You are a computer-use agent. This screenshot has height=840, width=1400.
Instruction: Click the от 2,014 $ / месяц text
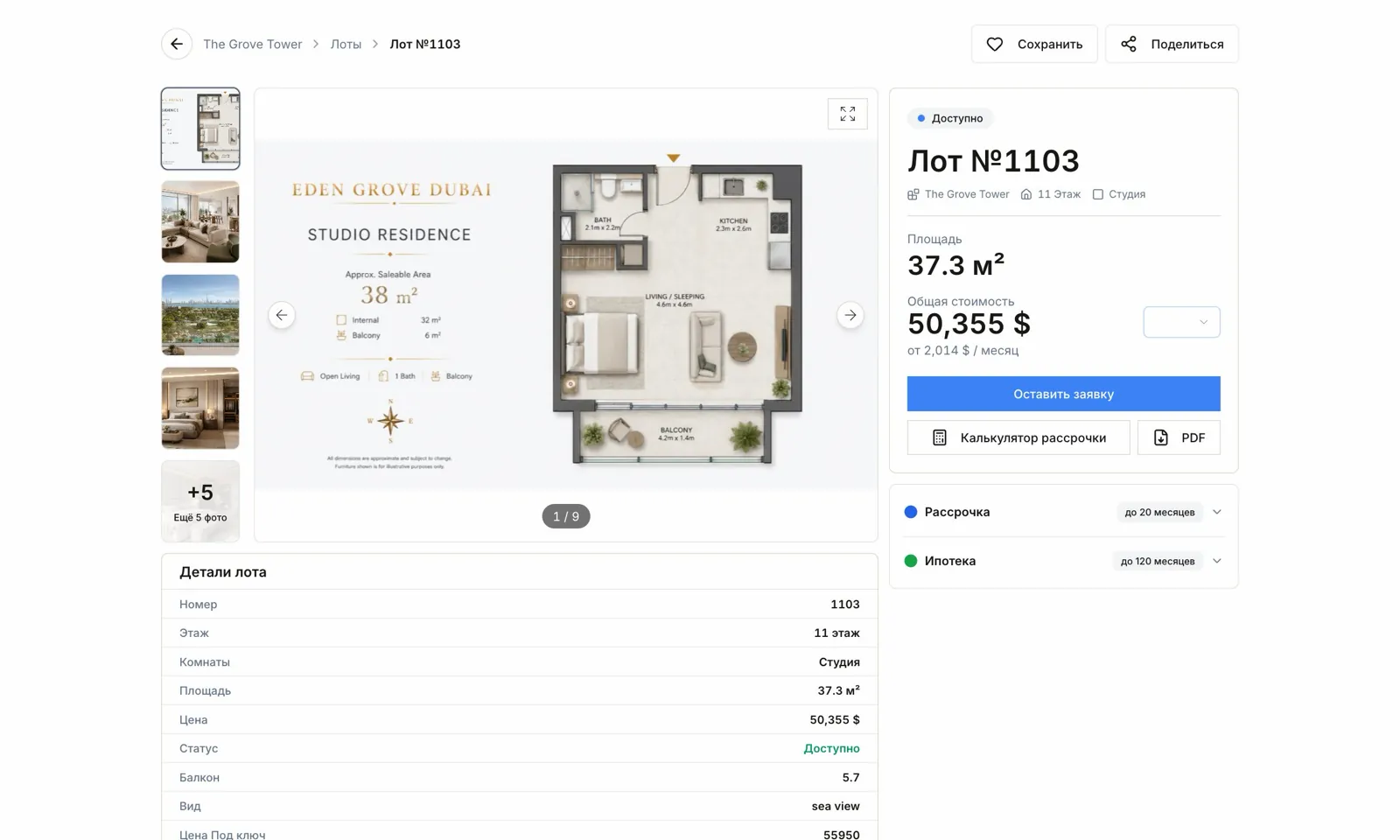(962, 350)
